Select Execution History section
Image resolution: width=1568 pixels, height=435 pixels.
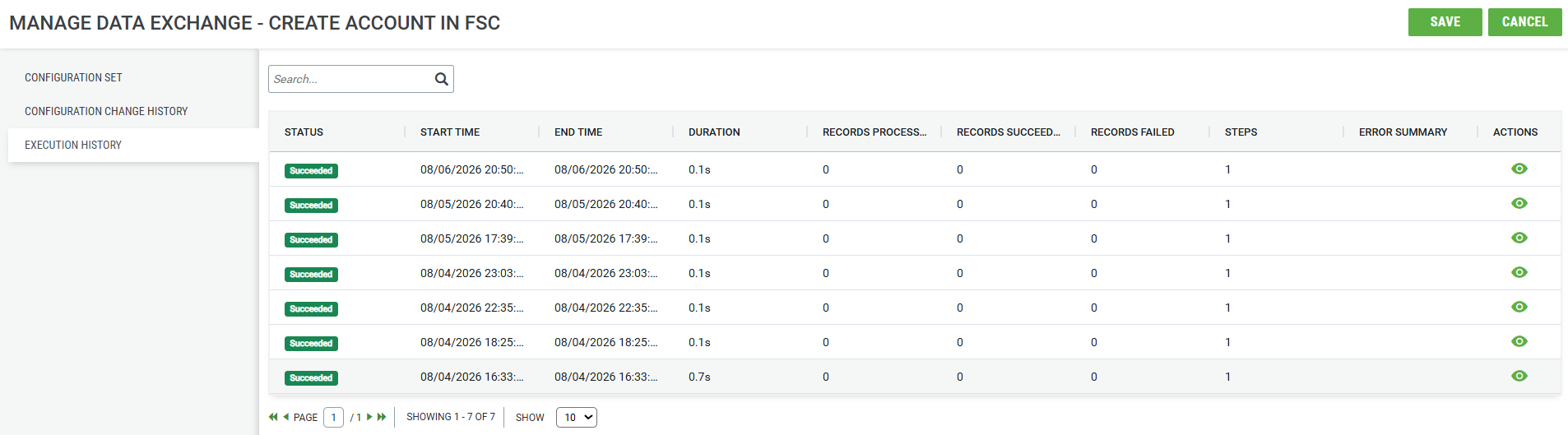pyautogui.click(x=133, y=145)
